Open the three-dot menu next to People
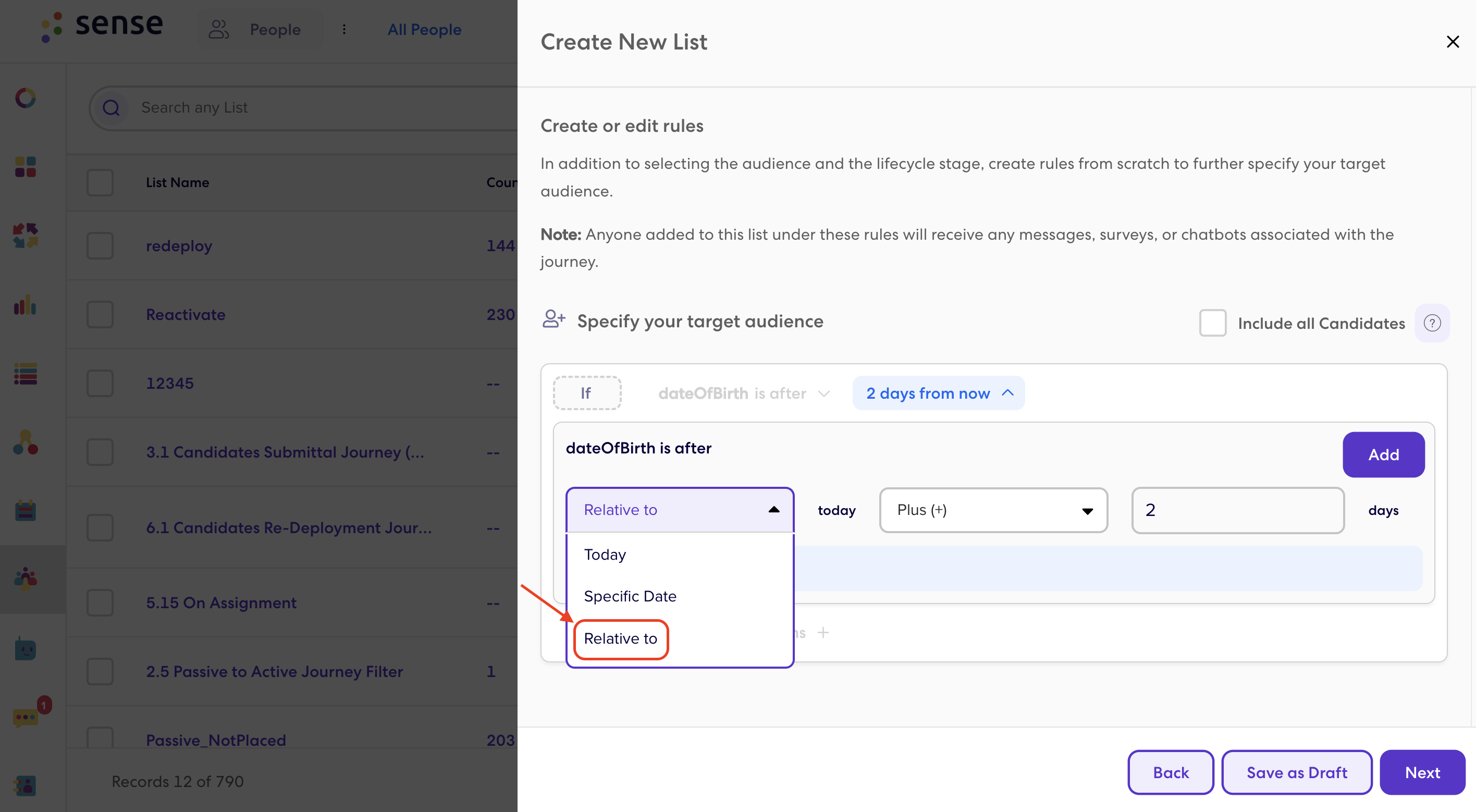This screenshot has width=1476, height=812. click(x=344, y=29)
